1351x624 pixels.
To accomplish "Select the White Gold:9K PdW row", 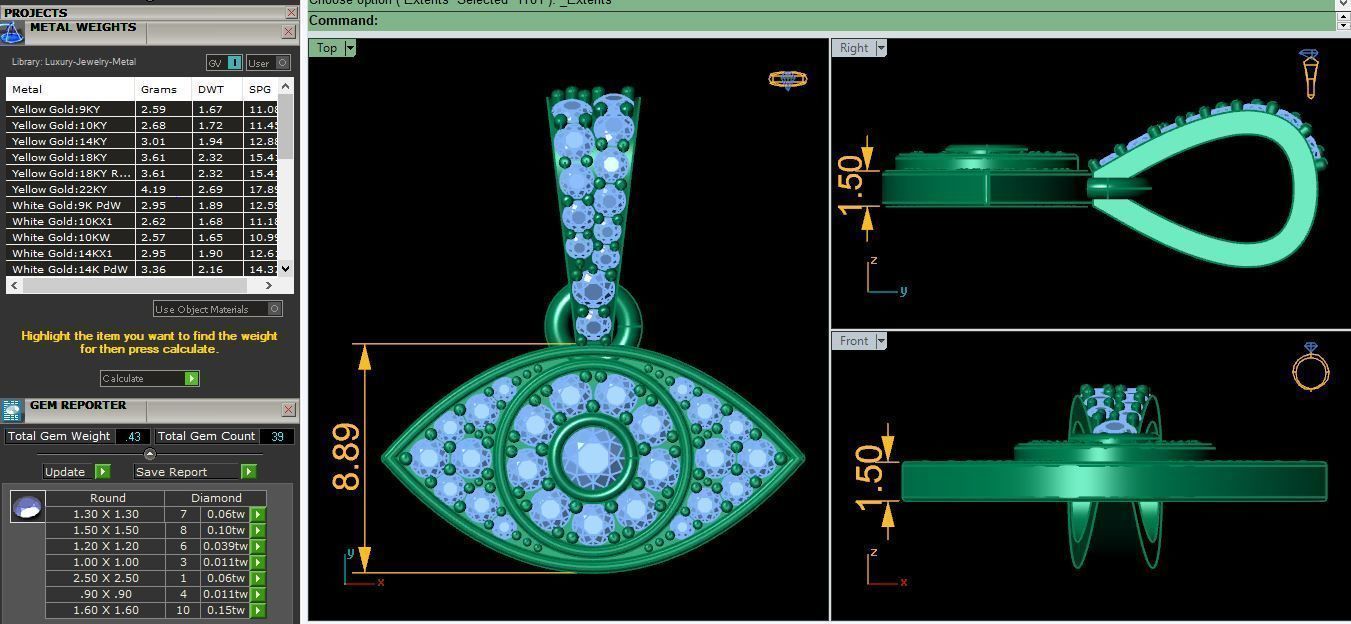I will coord(142,205).
